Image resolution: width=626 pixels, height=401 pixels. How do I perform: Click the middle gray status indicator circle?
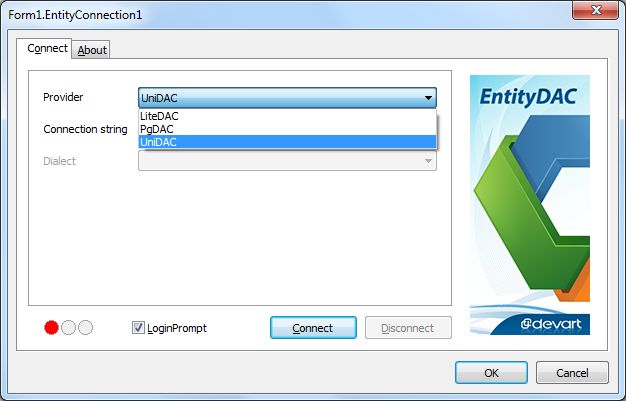click(68, 328)
